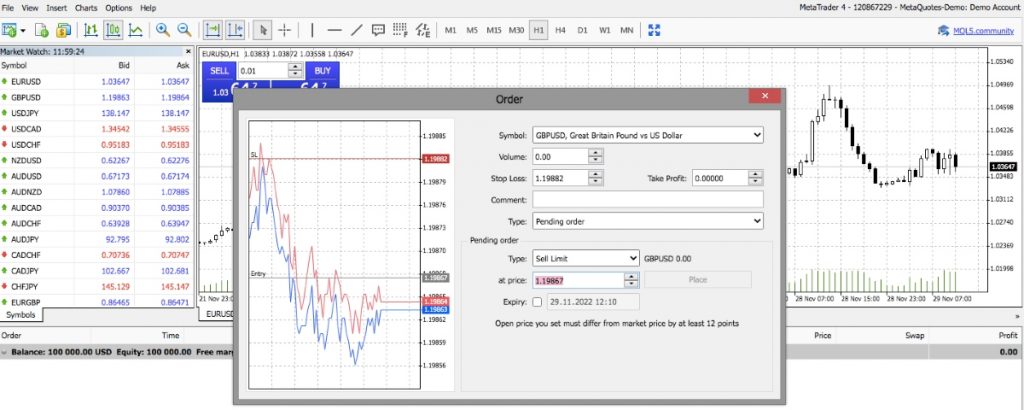The image size is (1024, 410).
Task: Click the Comment input field
Action: pos(648,200)
